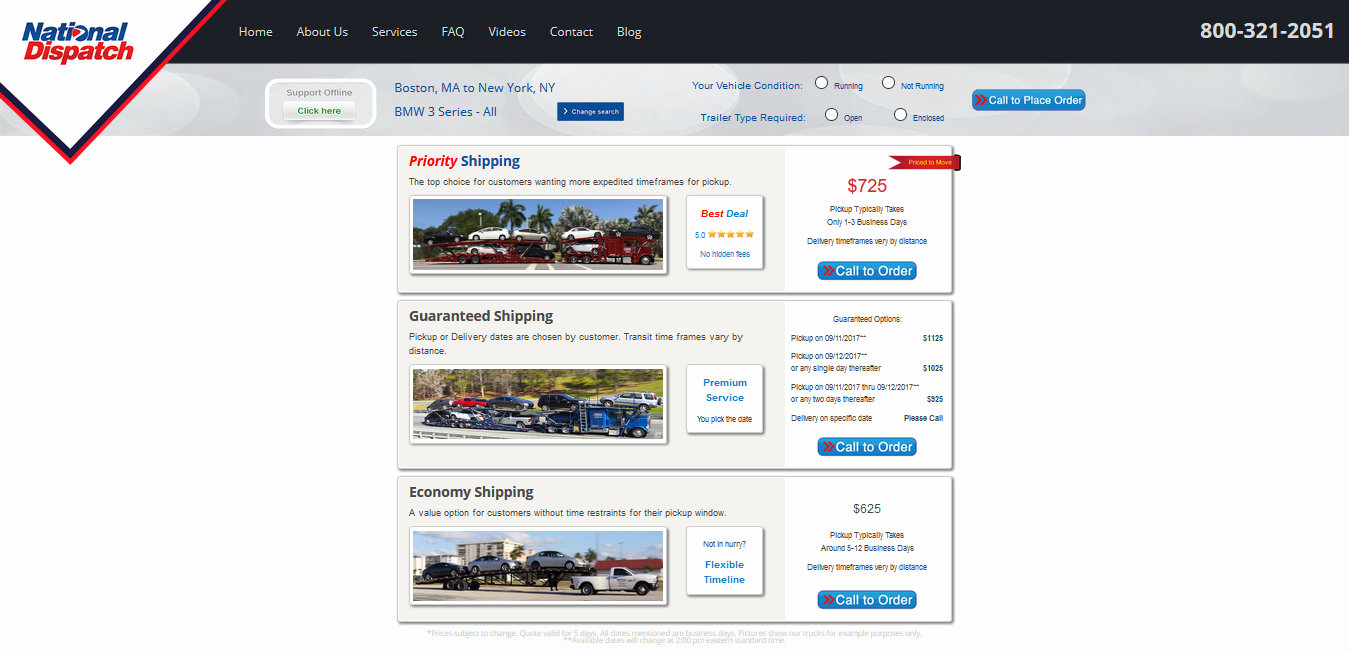Click the Priority Shipping heading
The height and width of the screenshot is (651, 1350).
464,161
